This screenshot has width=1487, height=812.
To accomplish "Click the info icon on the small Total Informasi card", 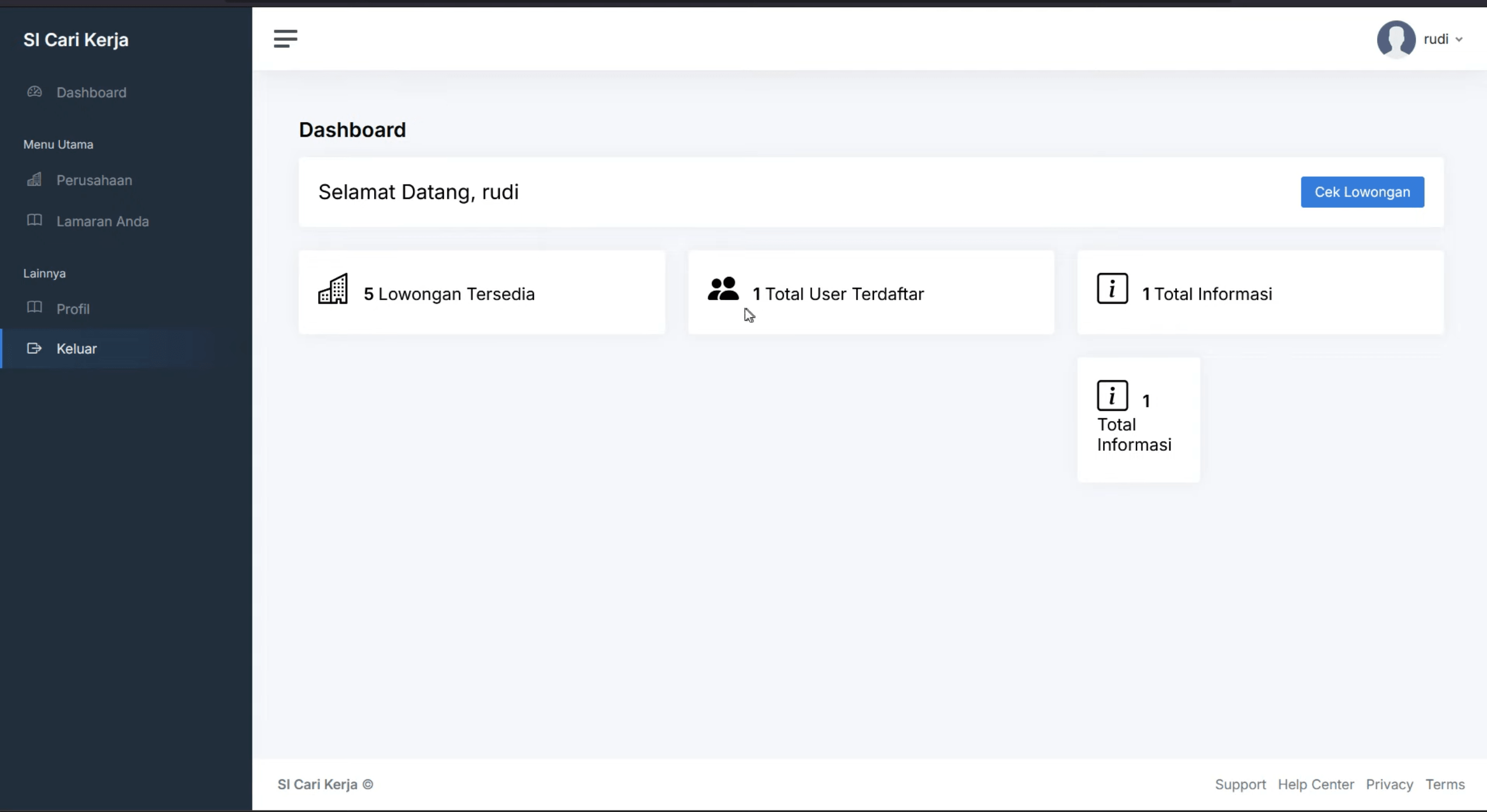I will point(1112,396).
